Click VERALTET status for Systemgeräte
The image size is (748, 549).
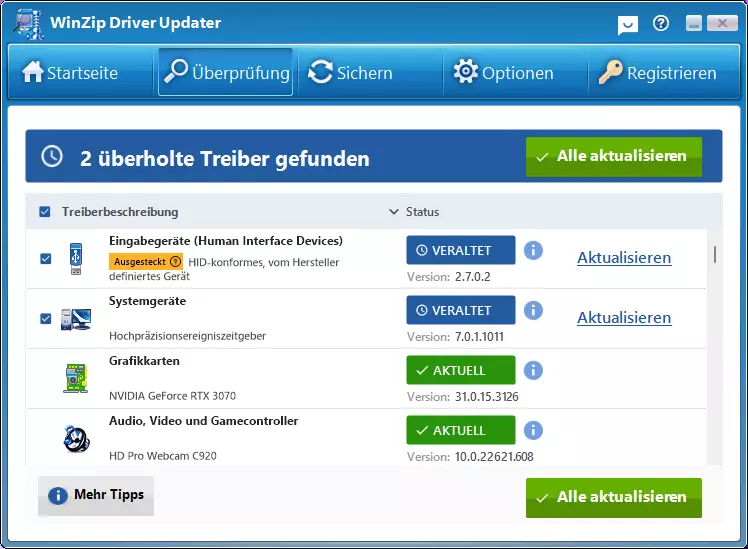click(x=461, y=310)
